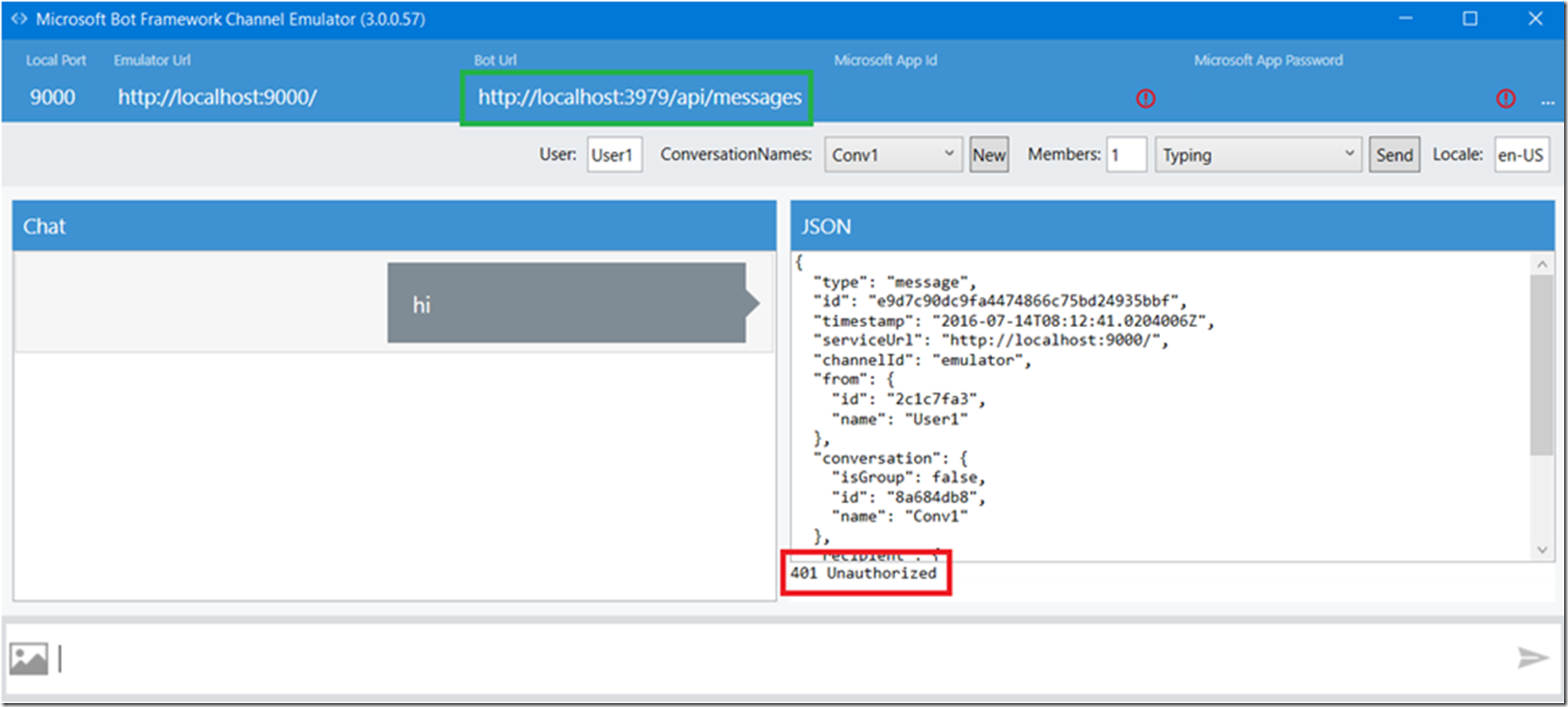Minimize the emulator window
The image size is (1568, 707).
(1406, 18)
